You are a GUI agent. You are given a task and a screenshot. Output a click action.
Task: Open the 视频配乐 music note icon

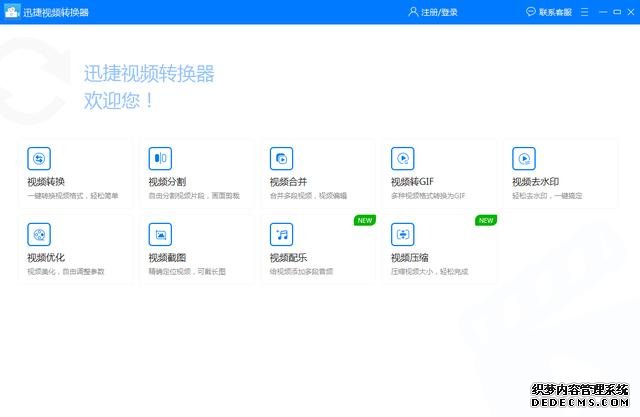pos(281,234)
